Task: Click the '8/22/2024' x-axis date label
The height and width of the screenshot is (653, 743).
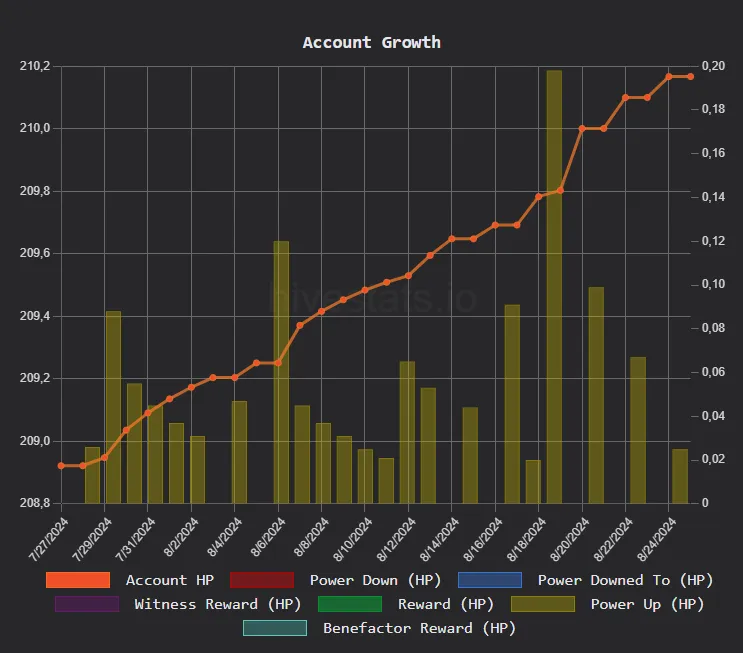Action: (x=613, y=539)
